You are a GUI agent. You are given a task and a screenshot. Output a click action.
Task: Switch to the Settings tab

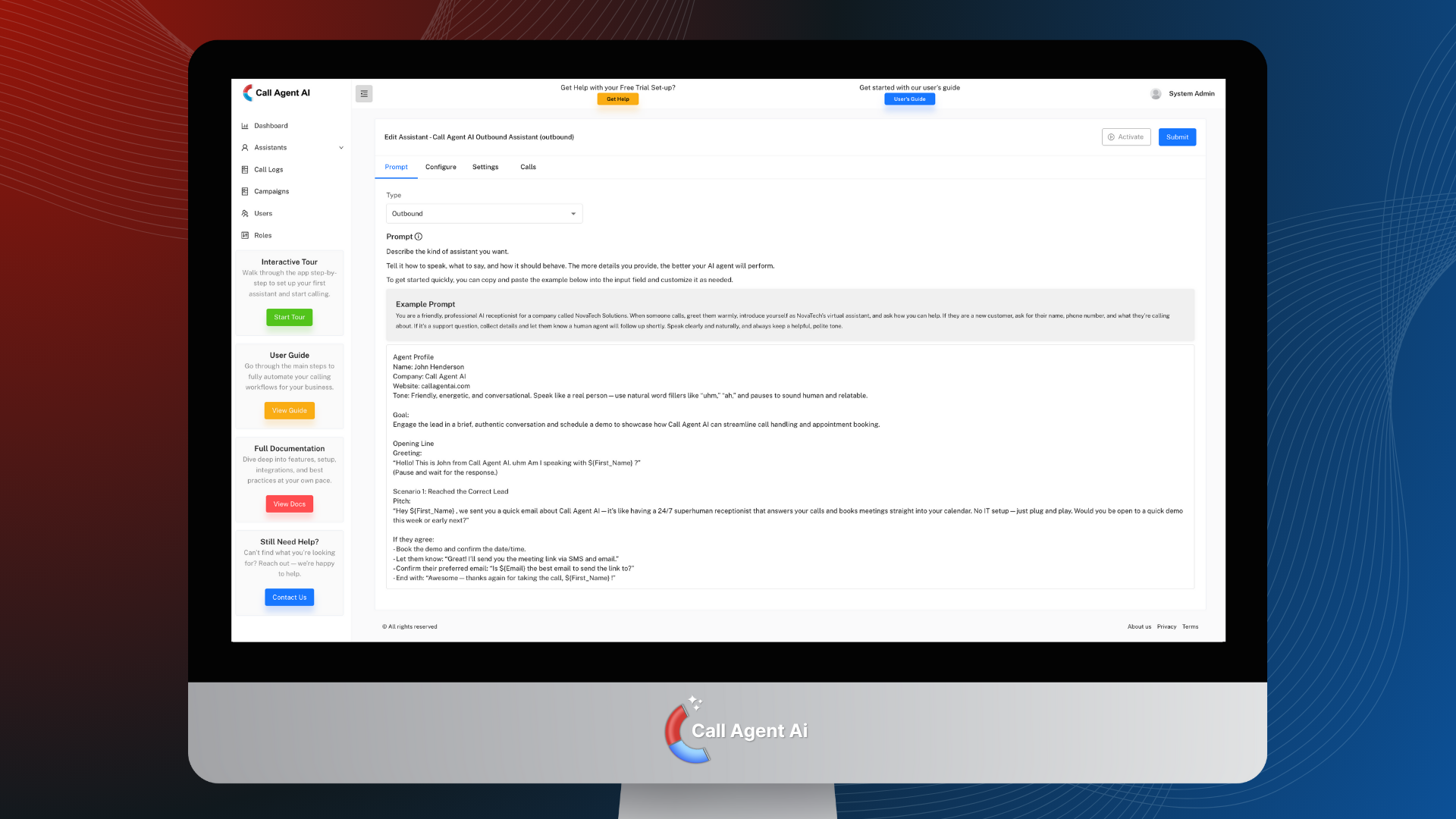[485, 167]
